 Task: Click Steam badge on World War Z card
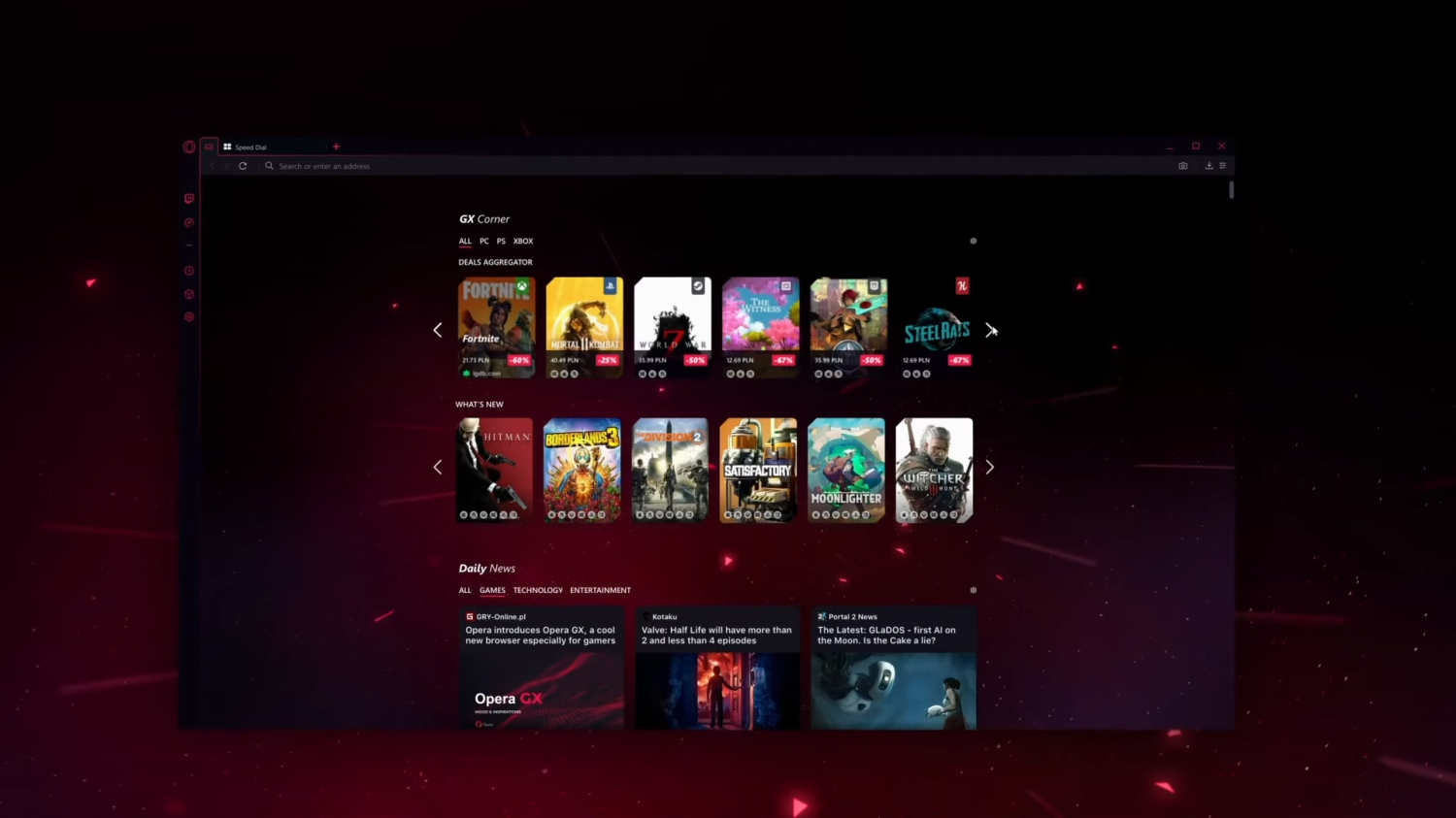click(x=698, y=286)
